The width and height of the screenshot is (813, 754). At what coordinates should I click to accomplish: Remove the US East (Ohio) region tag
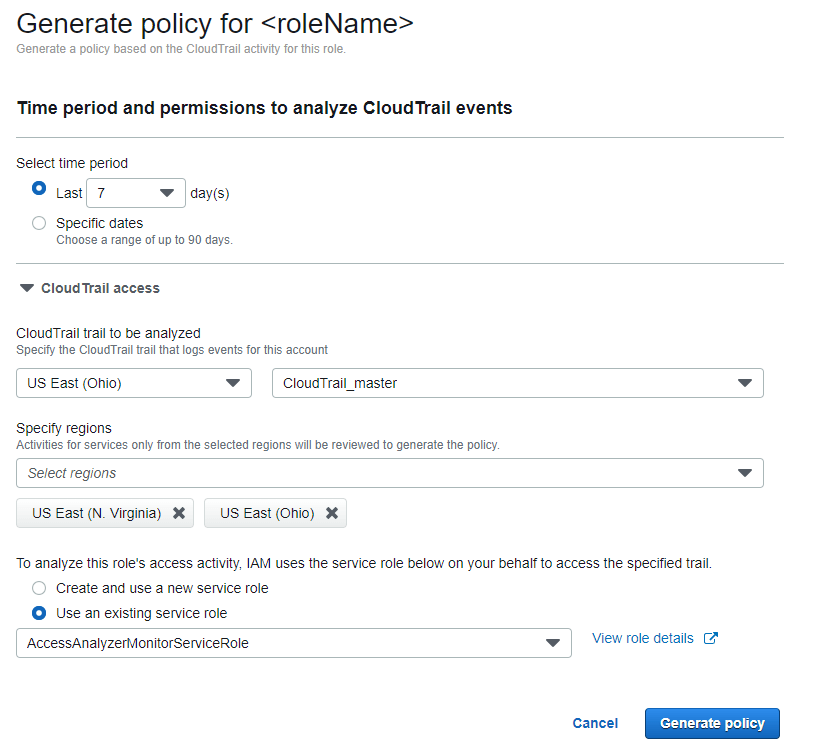click(332, 512)
